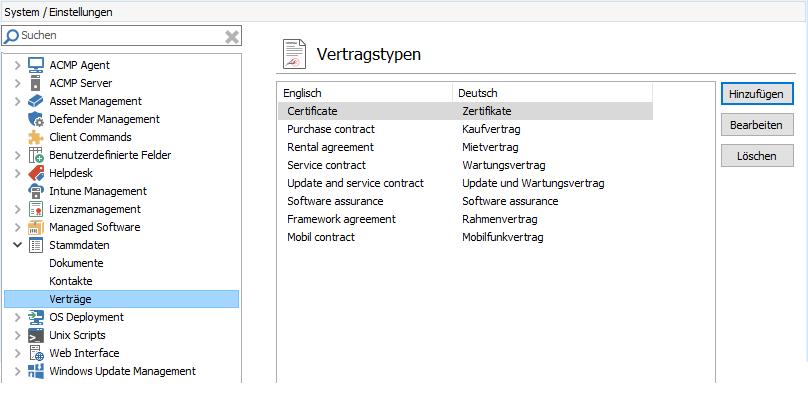Click the Asset Management icon
The image size is (808, 395).
point(36,101)
